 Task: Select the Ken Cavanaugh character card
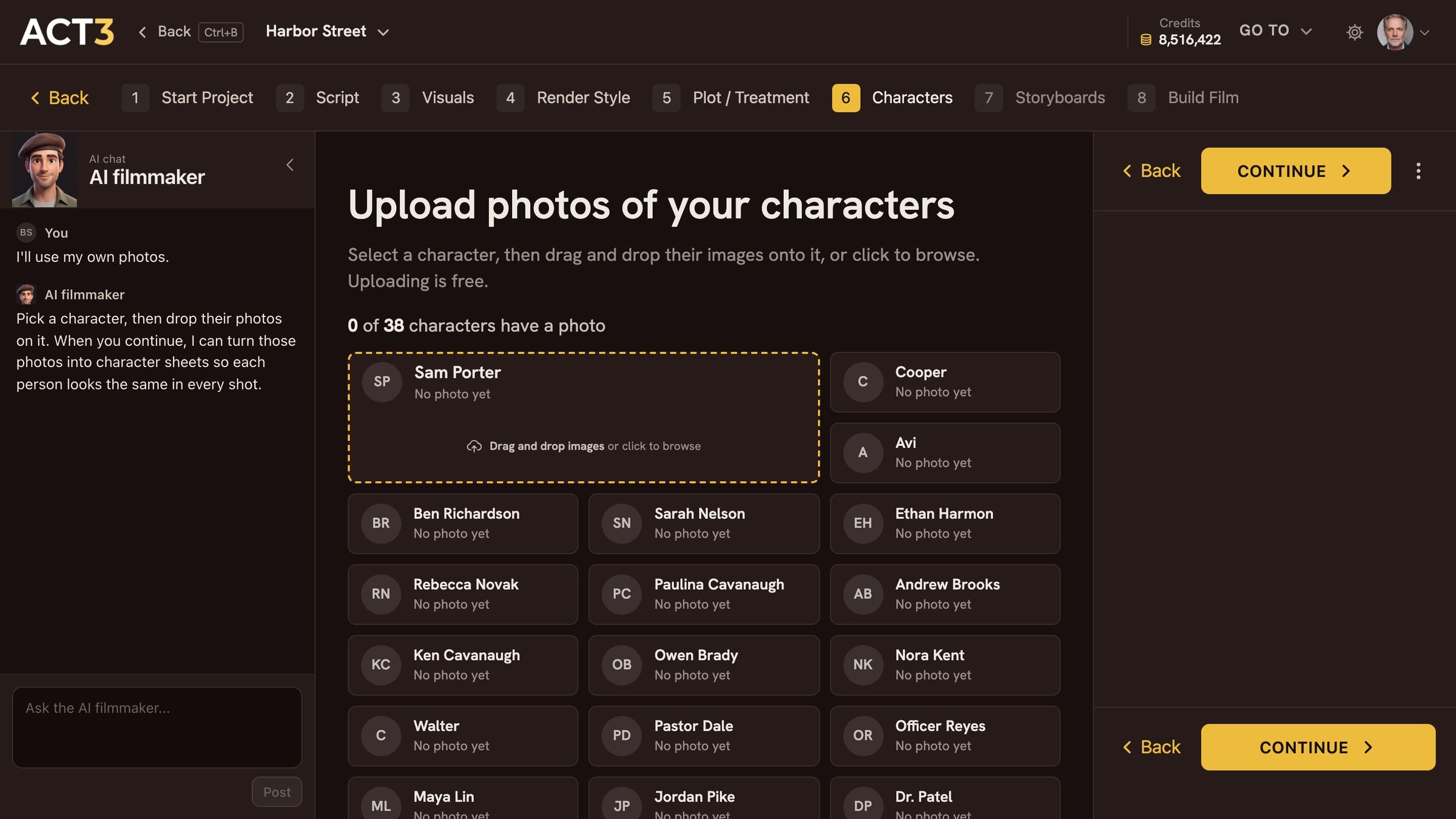pos(463,666)
